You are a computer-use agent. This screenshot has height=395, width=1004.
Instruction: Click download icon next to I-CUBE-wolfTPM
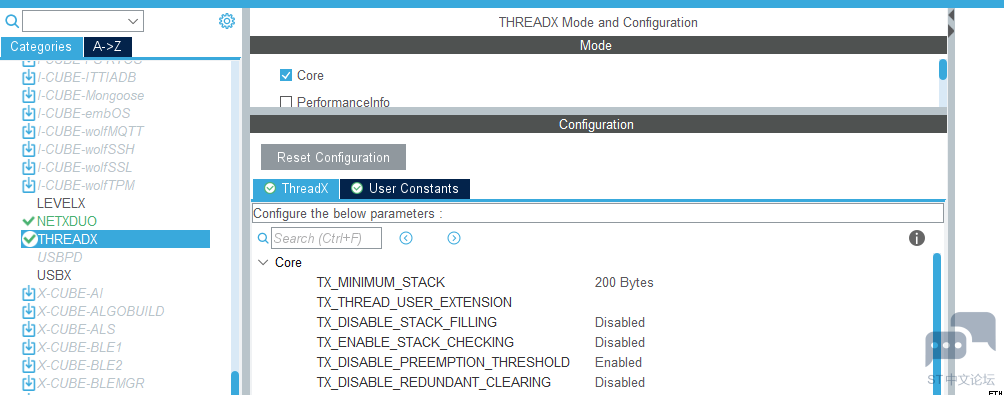[28, 185]
